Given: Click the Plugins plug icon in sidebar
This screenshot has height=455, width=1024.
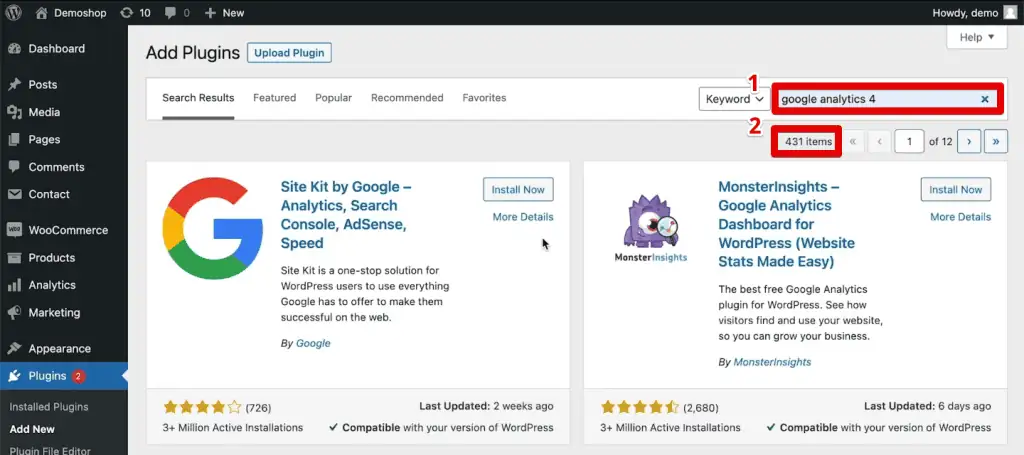Looking at the screenshot, I should click(x=14, y=376).
